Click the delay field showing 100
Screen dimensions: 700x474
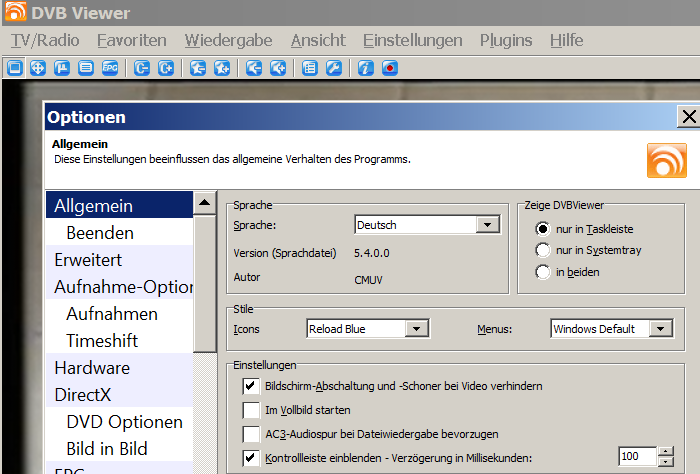(638, 457)
